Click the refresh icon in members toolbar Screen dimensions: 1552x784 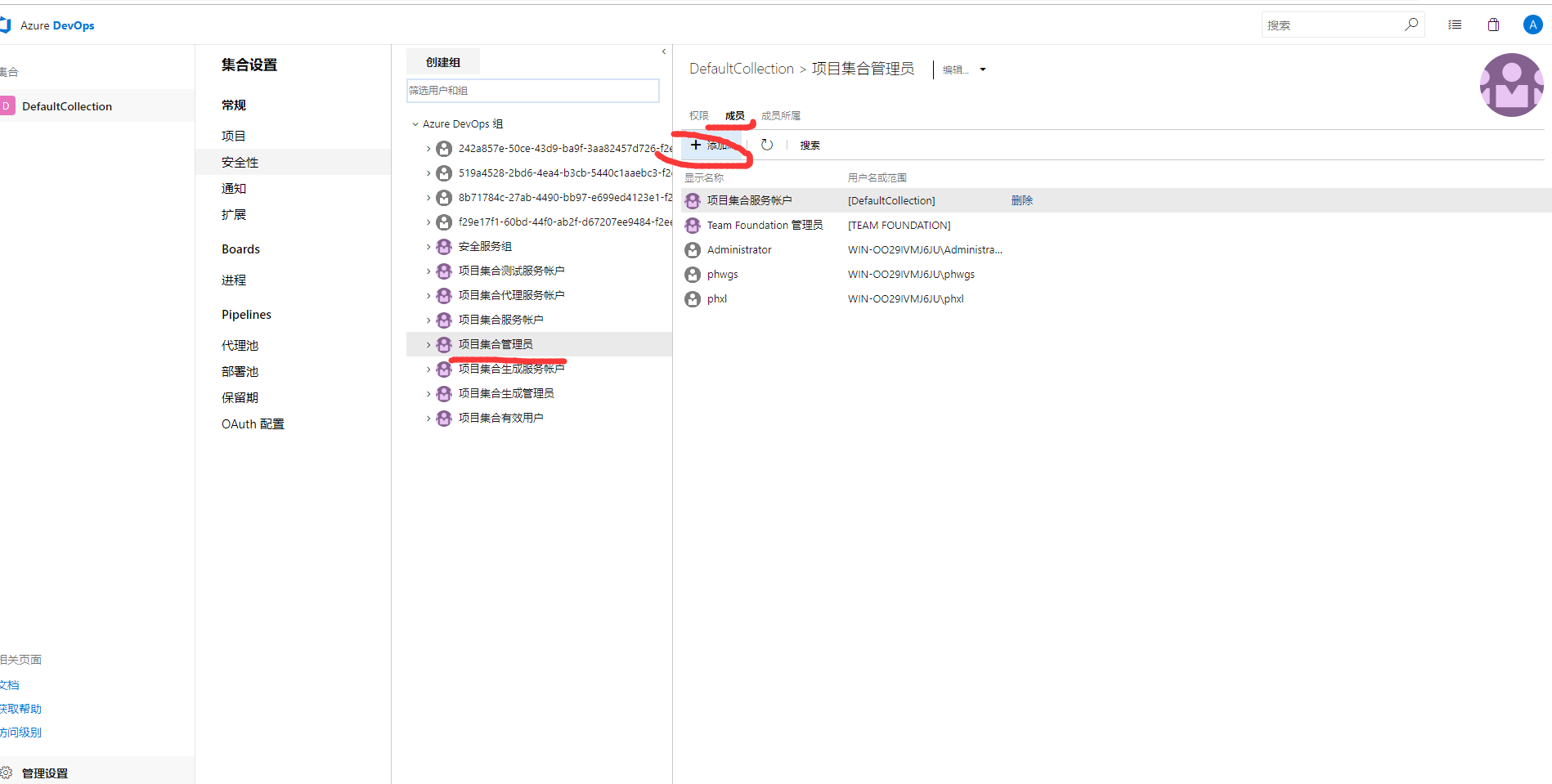point(767,145)
